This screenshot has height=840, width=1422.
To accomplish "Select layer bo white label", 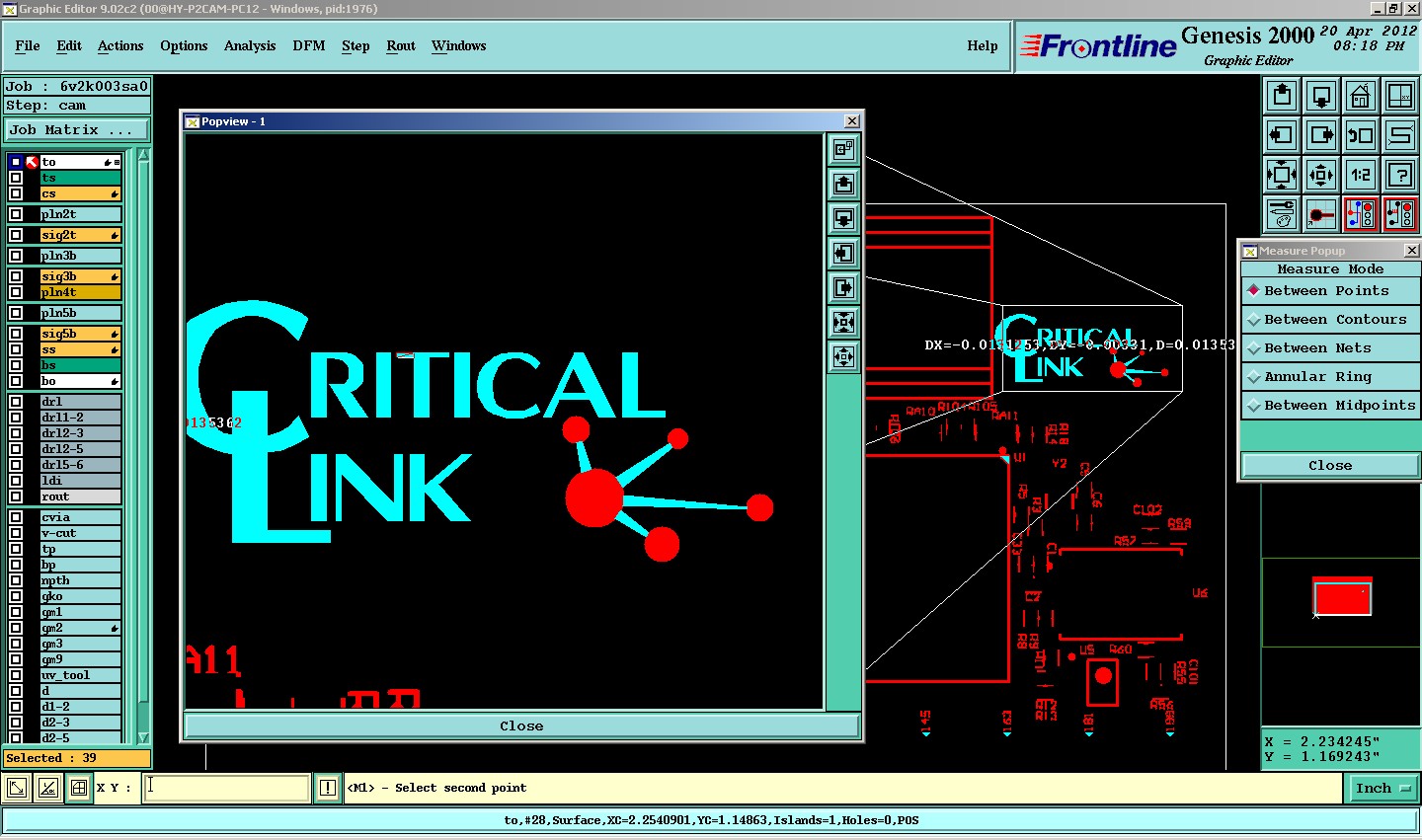I will click(80, 381).
